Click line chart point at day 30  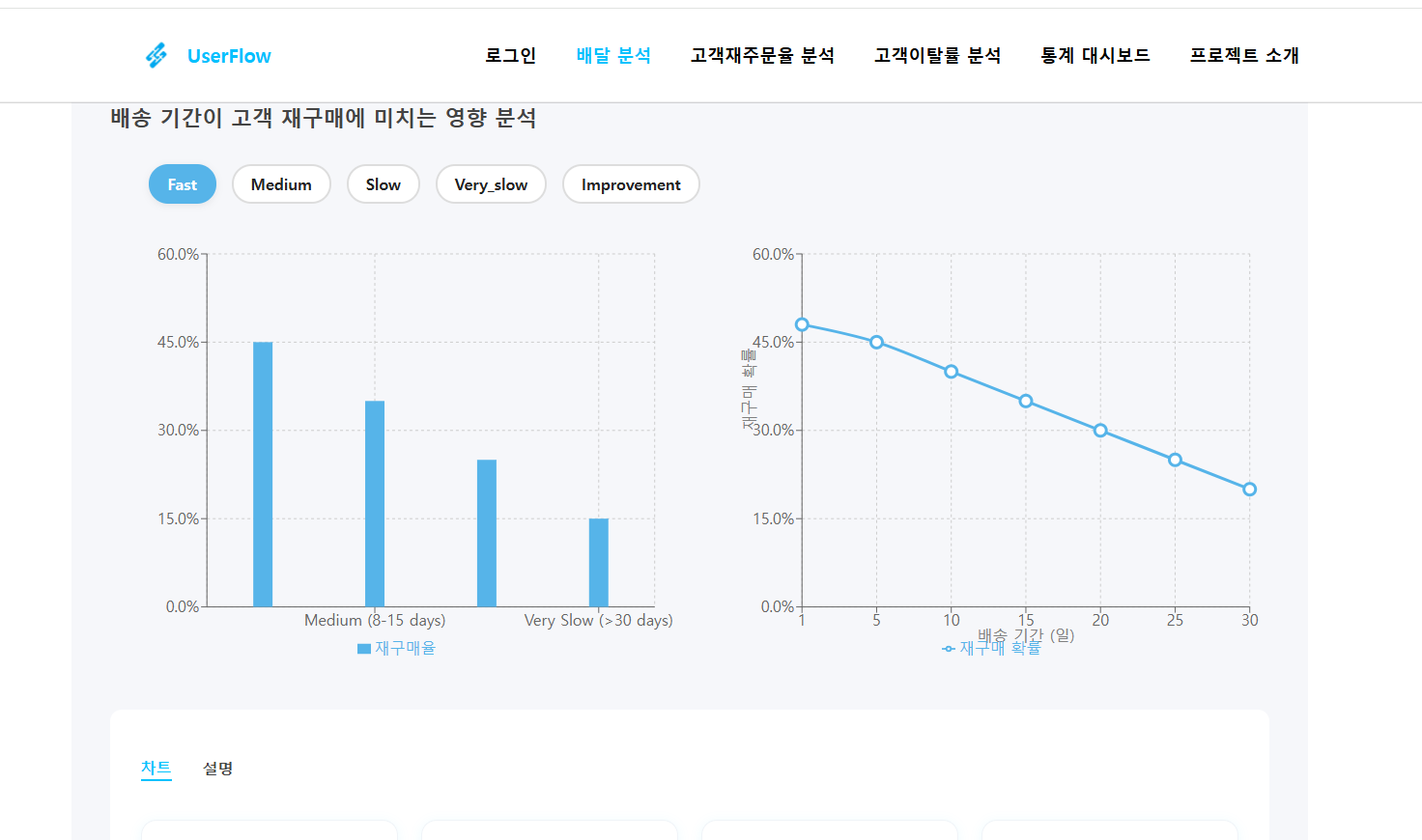tap(1249, 490)
